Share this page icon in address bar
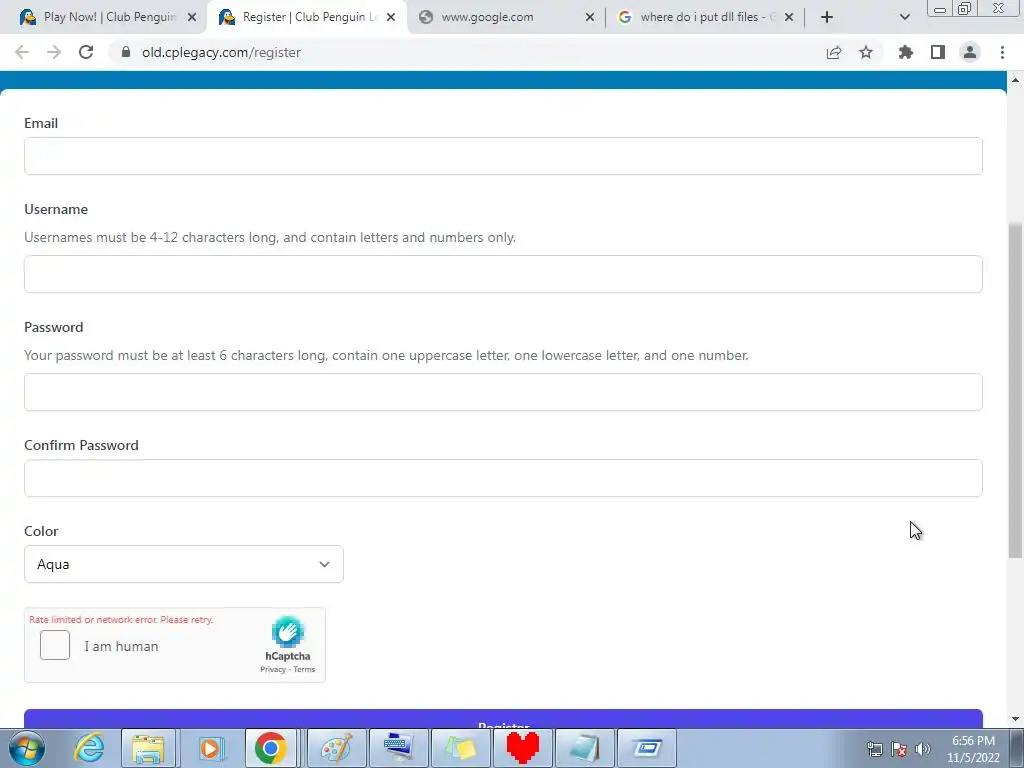Image resolution: width=1024 pixels, height=768 pixels. (834, 52)
